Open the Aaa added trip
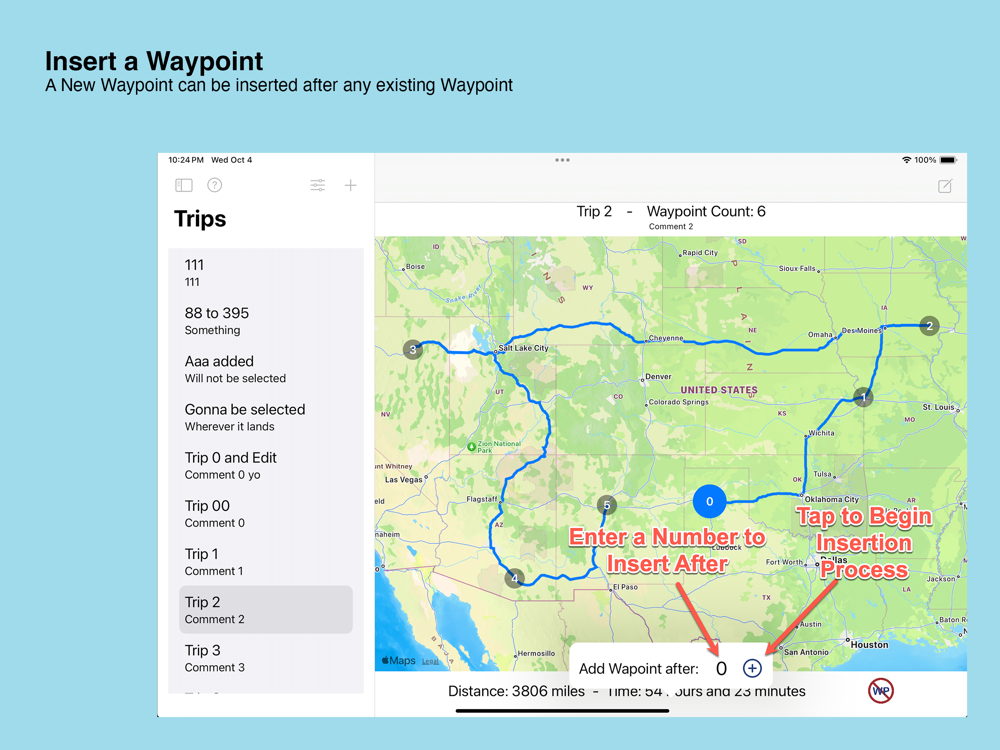The height and width of the screenshot is (750, 1000). coord(266,369)
